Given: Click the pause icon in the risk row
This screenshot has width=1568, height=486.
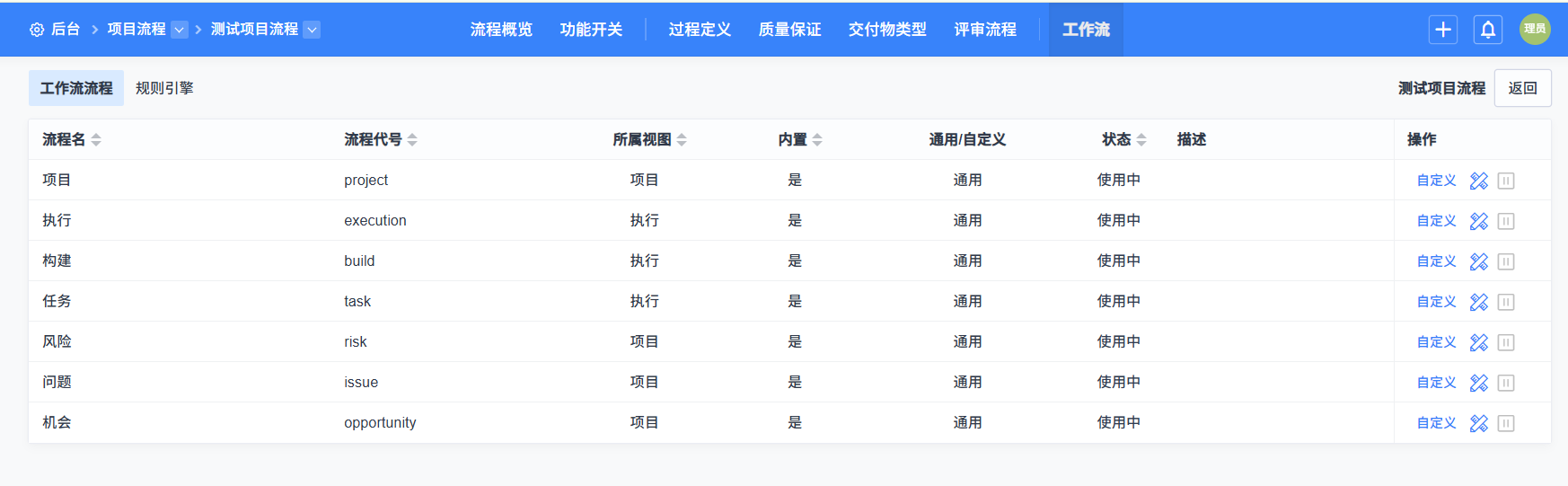Looking at the screenshot, I should click(1506, 342).
